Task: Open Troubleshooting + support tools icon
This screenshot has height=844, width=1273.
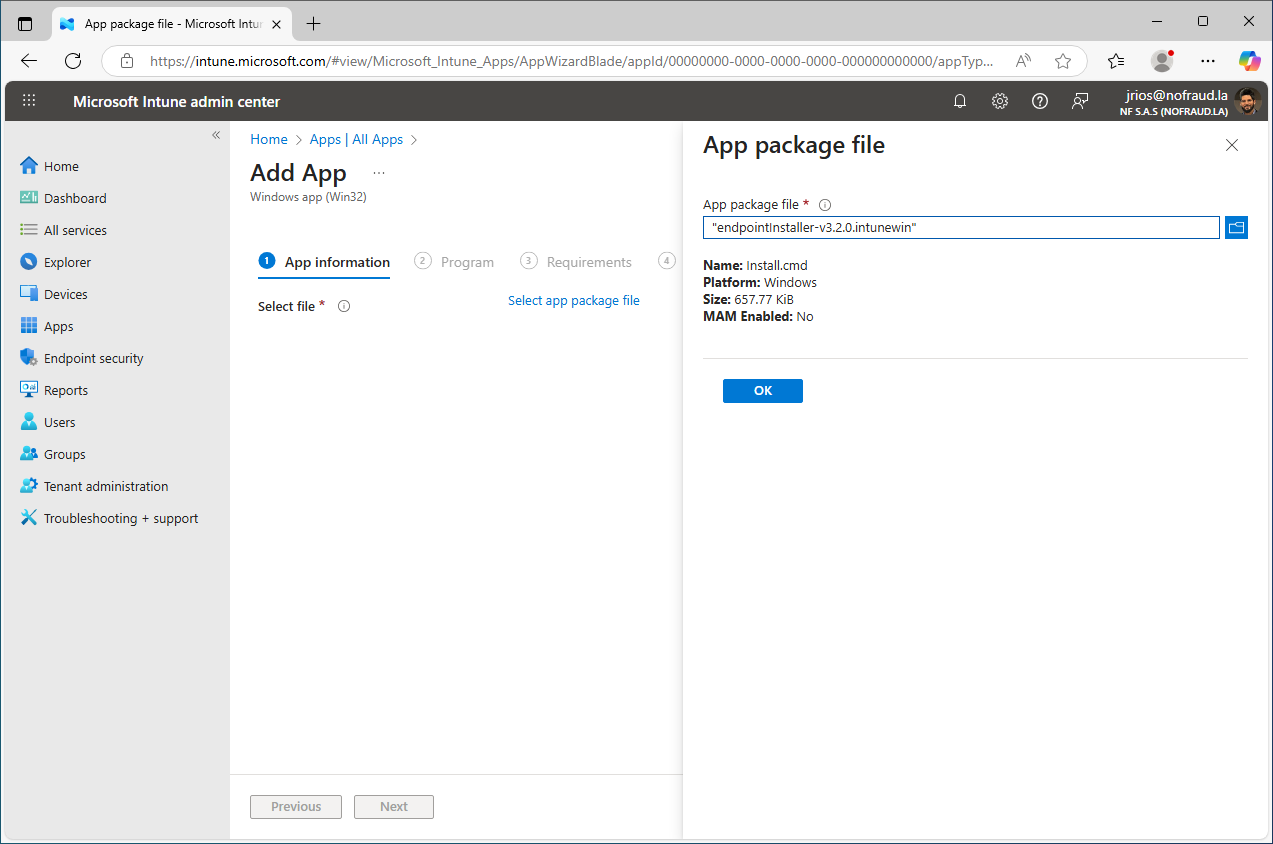Action: [28, 518]
